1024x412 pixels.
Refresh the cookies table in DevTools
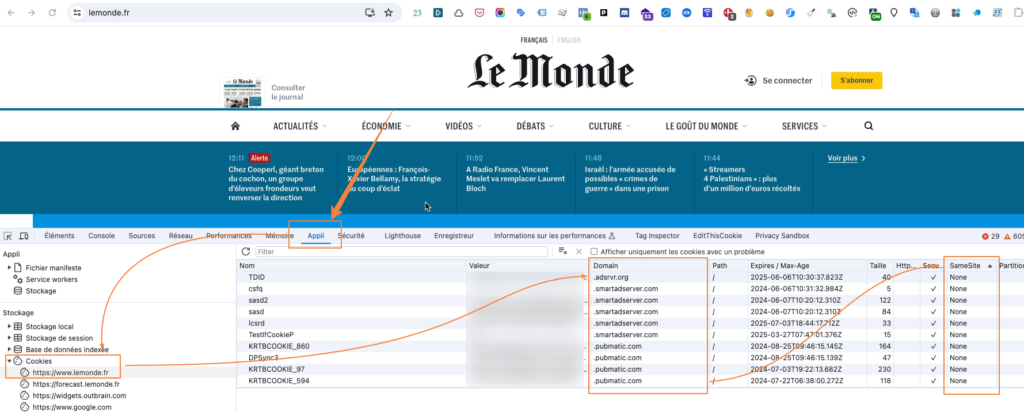tap(246, 251)
